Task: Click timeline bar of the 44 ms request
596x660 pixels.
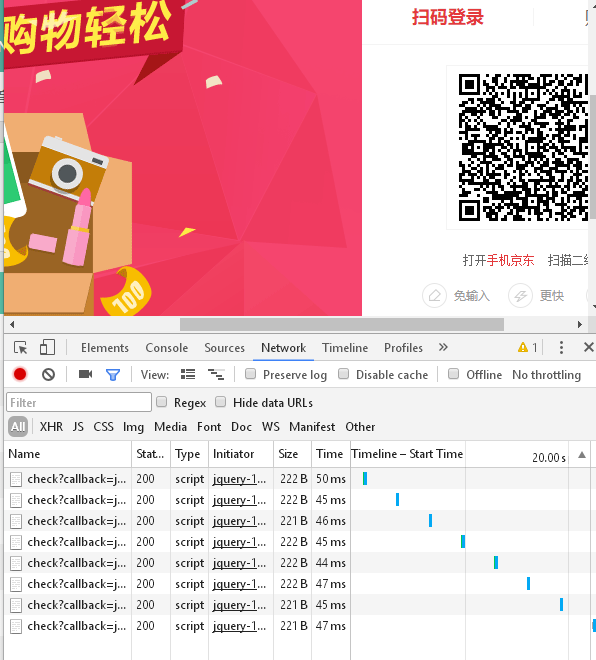Action: coord(496,562)
